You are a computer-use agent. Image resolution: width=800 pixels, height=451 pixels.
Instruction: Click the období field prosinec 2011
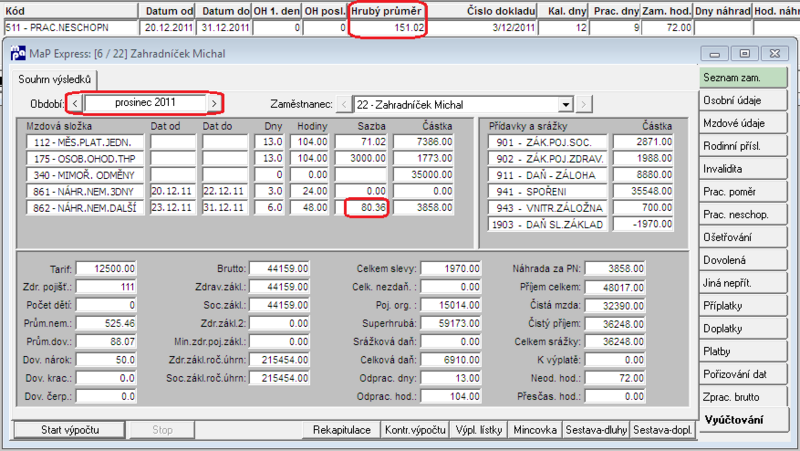tap(145, 103)
